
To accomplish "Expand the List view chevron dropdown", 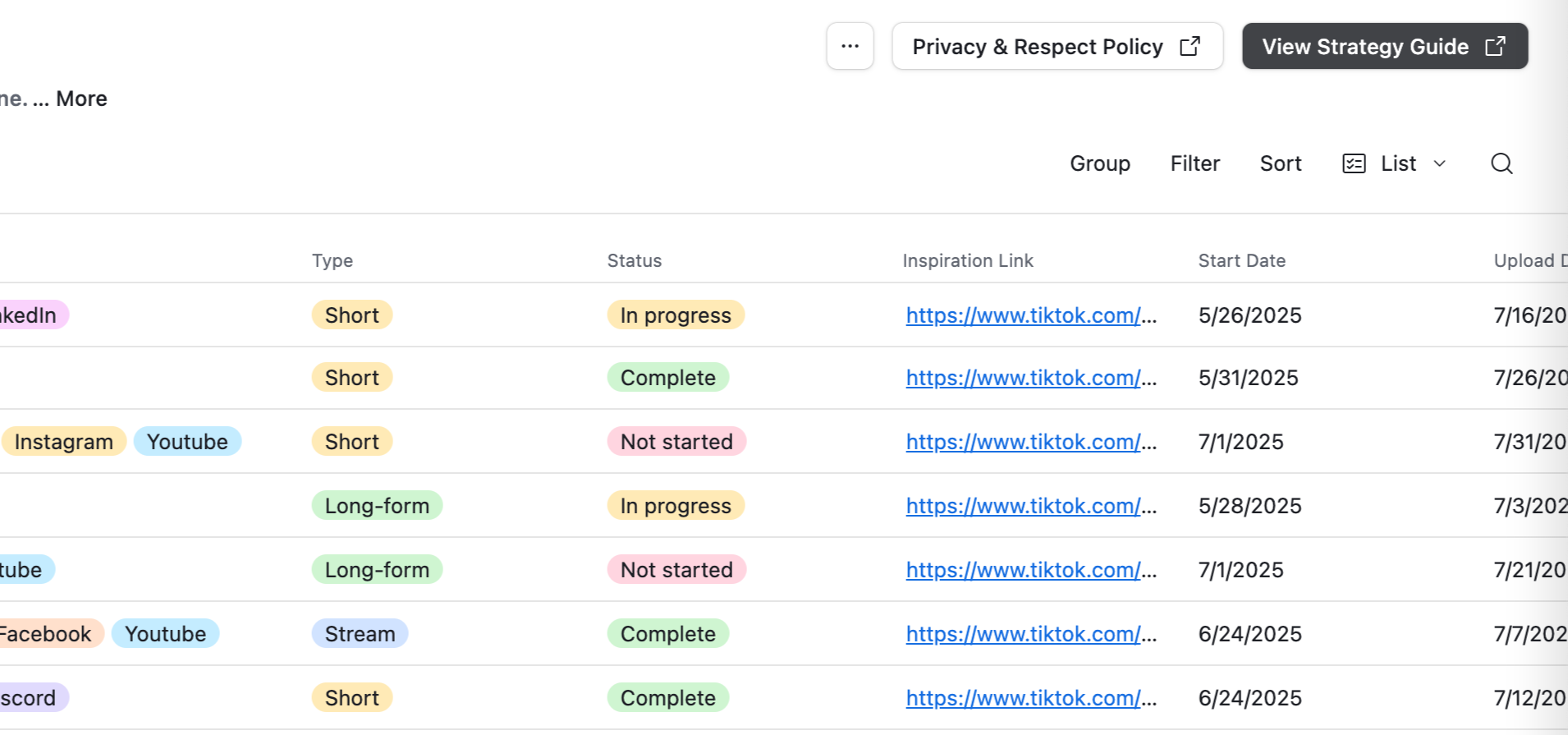I will click(1439, 163).
